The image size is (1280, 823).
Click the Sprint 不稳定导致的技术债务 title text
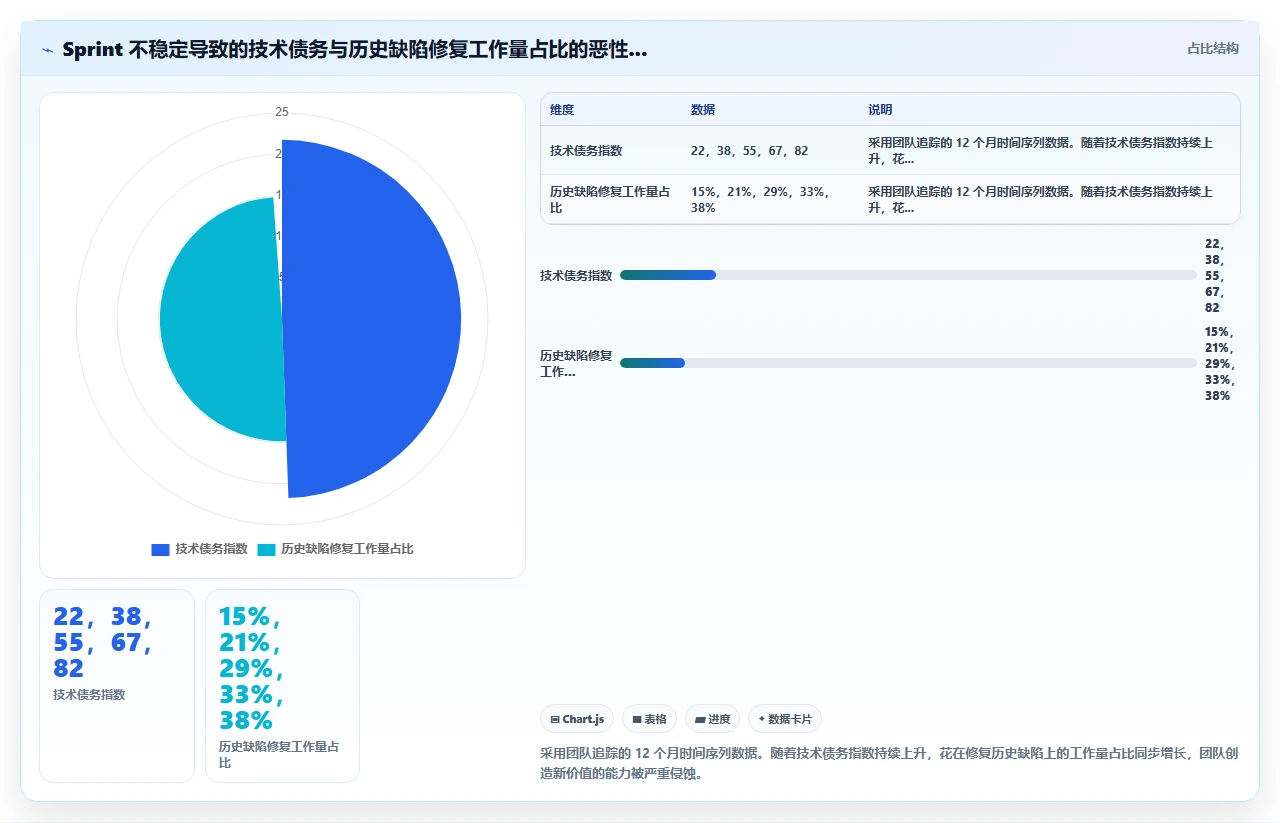tap(354, 50)
